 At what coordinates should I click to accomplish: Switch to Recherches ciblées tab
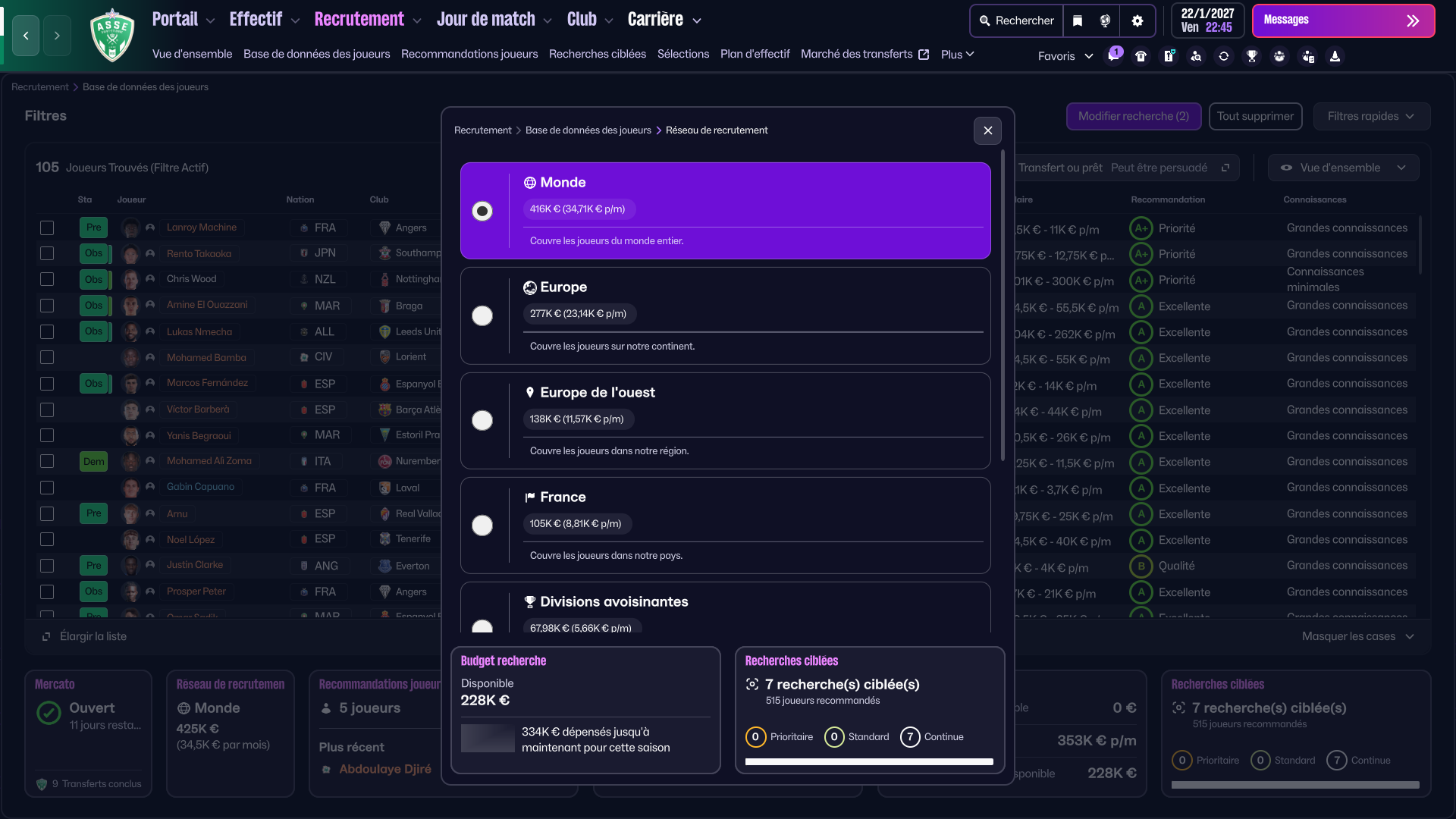(597, 54)
